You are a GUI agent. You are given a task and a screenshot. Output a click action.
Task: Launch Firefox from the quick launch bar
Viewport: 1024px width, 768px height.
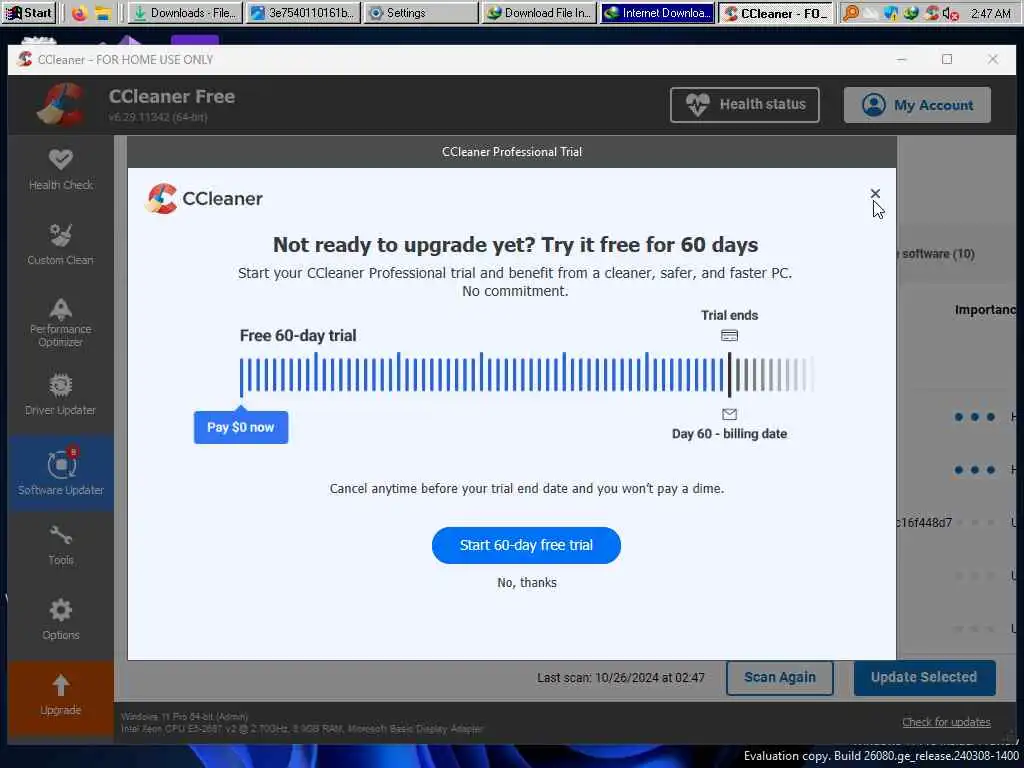click(80, 13)
